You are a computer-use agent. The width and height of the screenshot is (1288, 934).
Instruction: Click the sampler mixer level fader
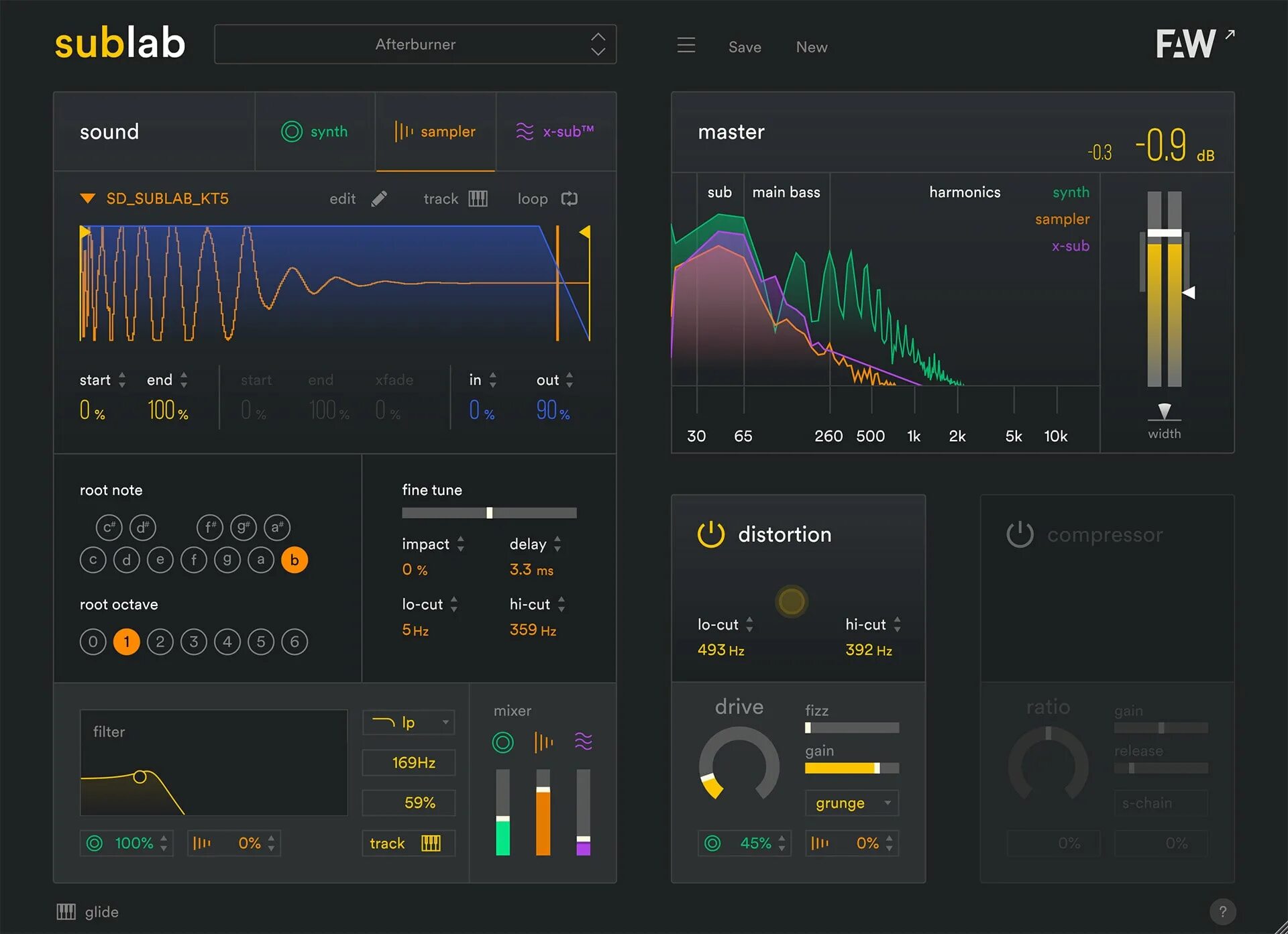click(x=543, y=812)
